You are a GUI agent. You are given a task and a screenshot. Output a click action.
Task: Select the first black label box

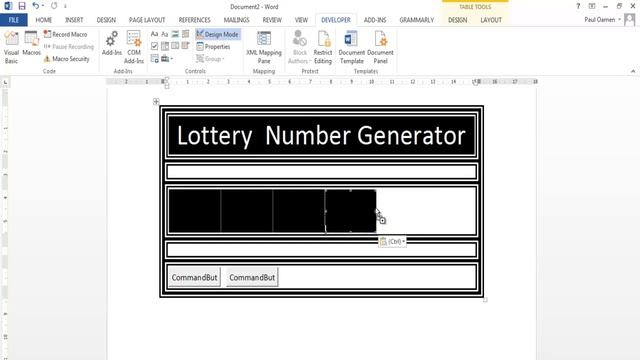(x=195, y=211)
